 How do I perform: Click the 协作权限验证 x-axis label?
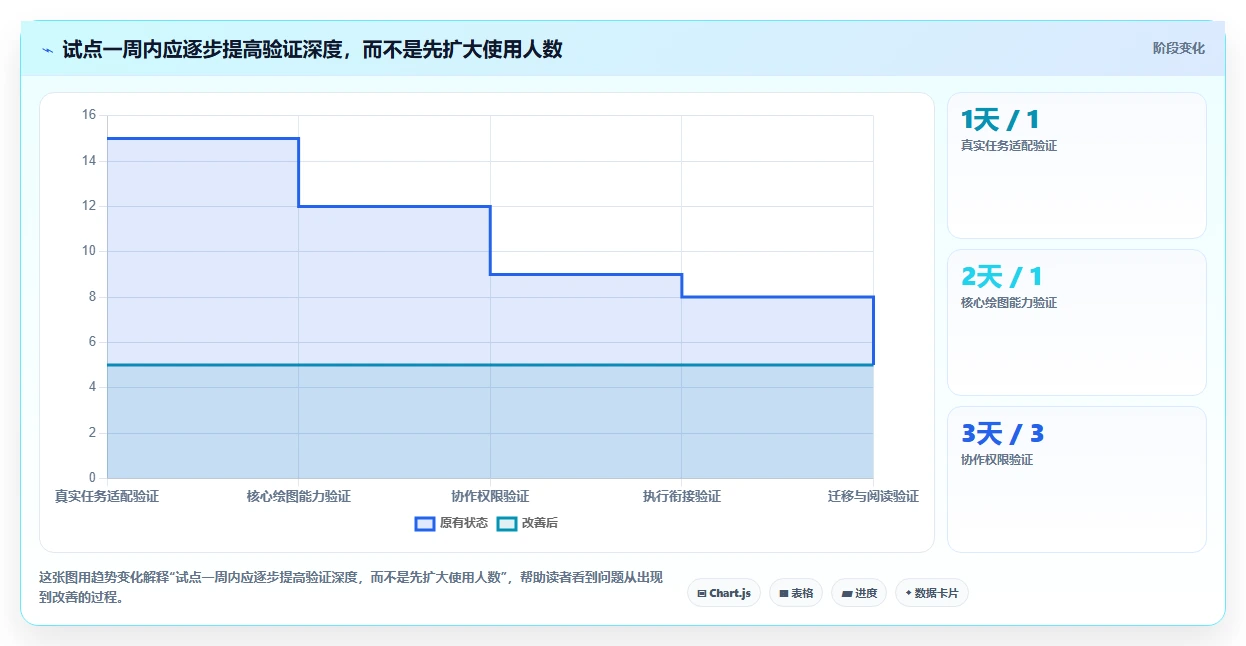coord(490,496)
